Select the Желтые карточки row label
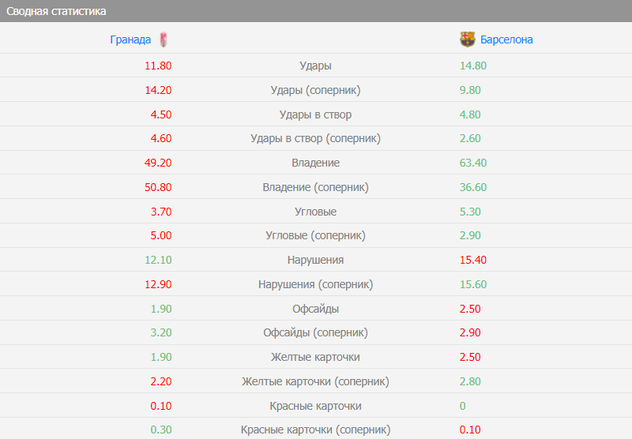 click(316, 357)
